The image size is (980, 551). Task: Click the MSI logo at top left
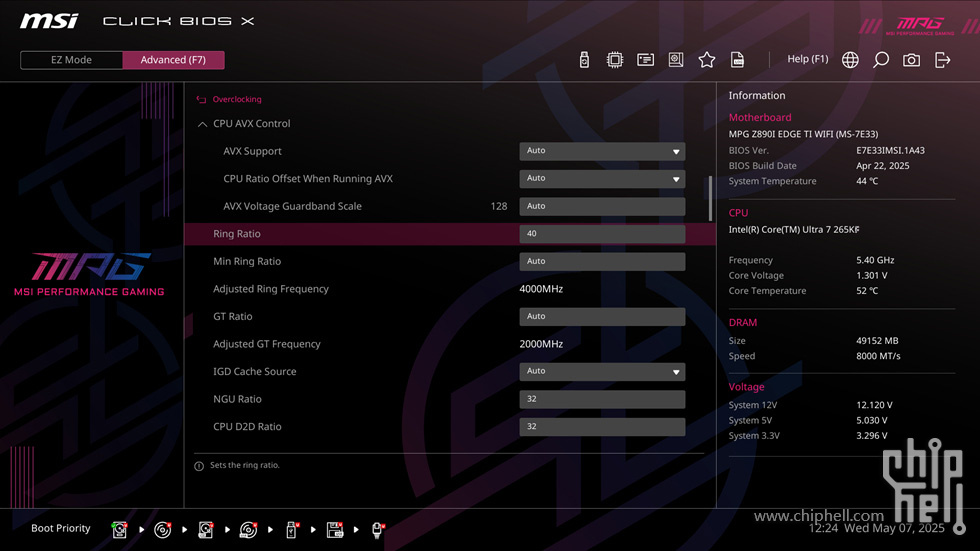[49, 21]
